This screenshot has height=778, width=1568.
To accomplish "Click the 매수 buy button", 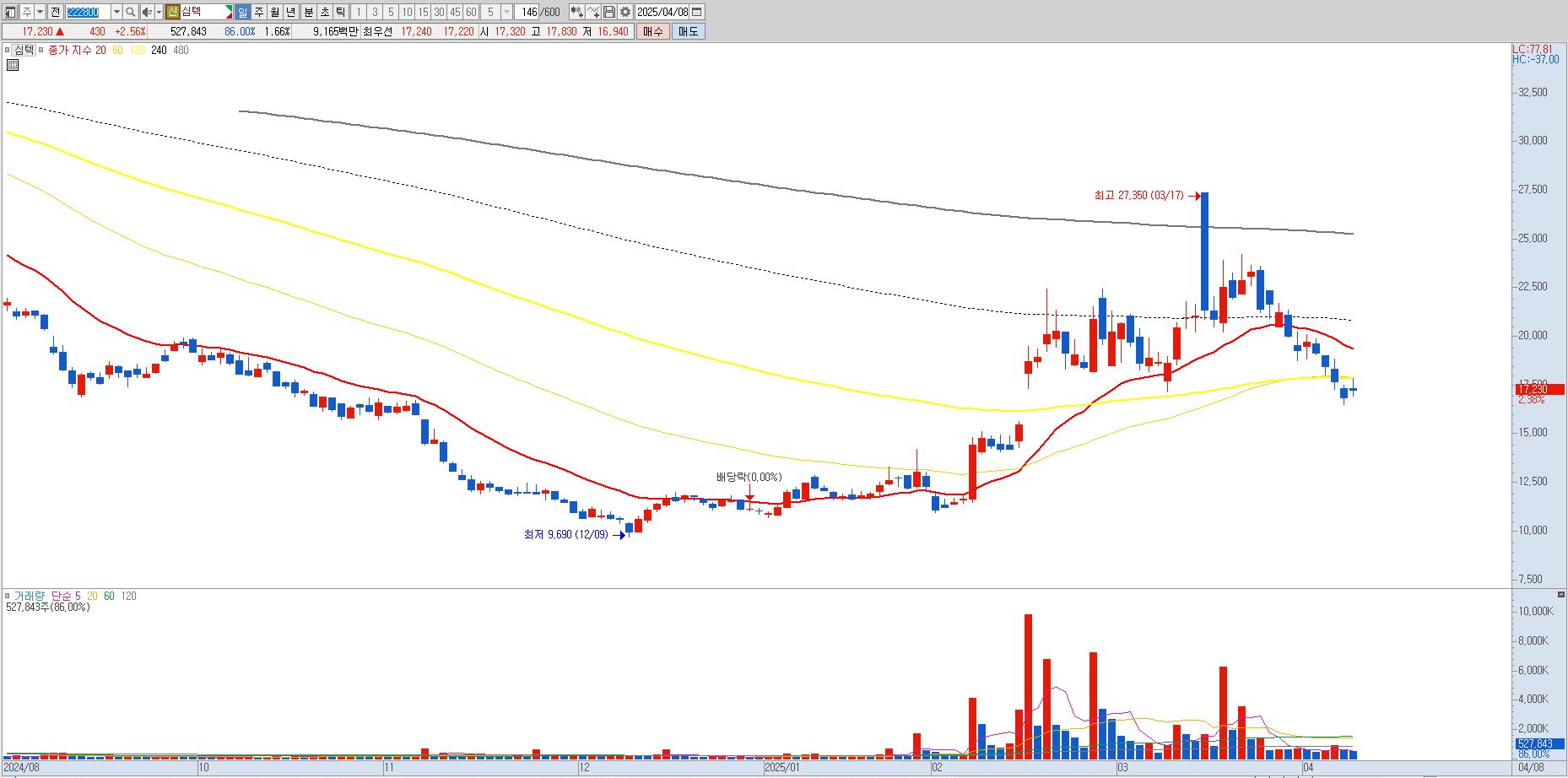I will (x=653, y=31).
